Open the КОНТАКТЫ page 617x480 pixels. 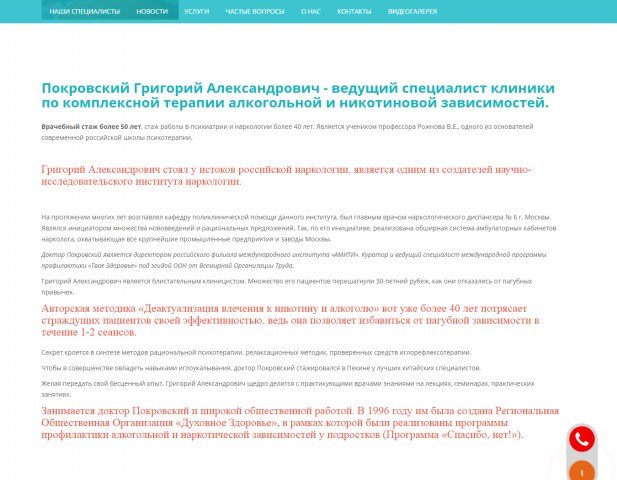pyautogui.click(x=354, y=11)
